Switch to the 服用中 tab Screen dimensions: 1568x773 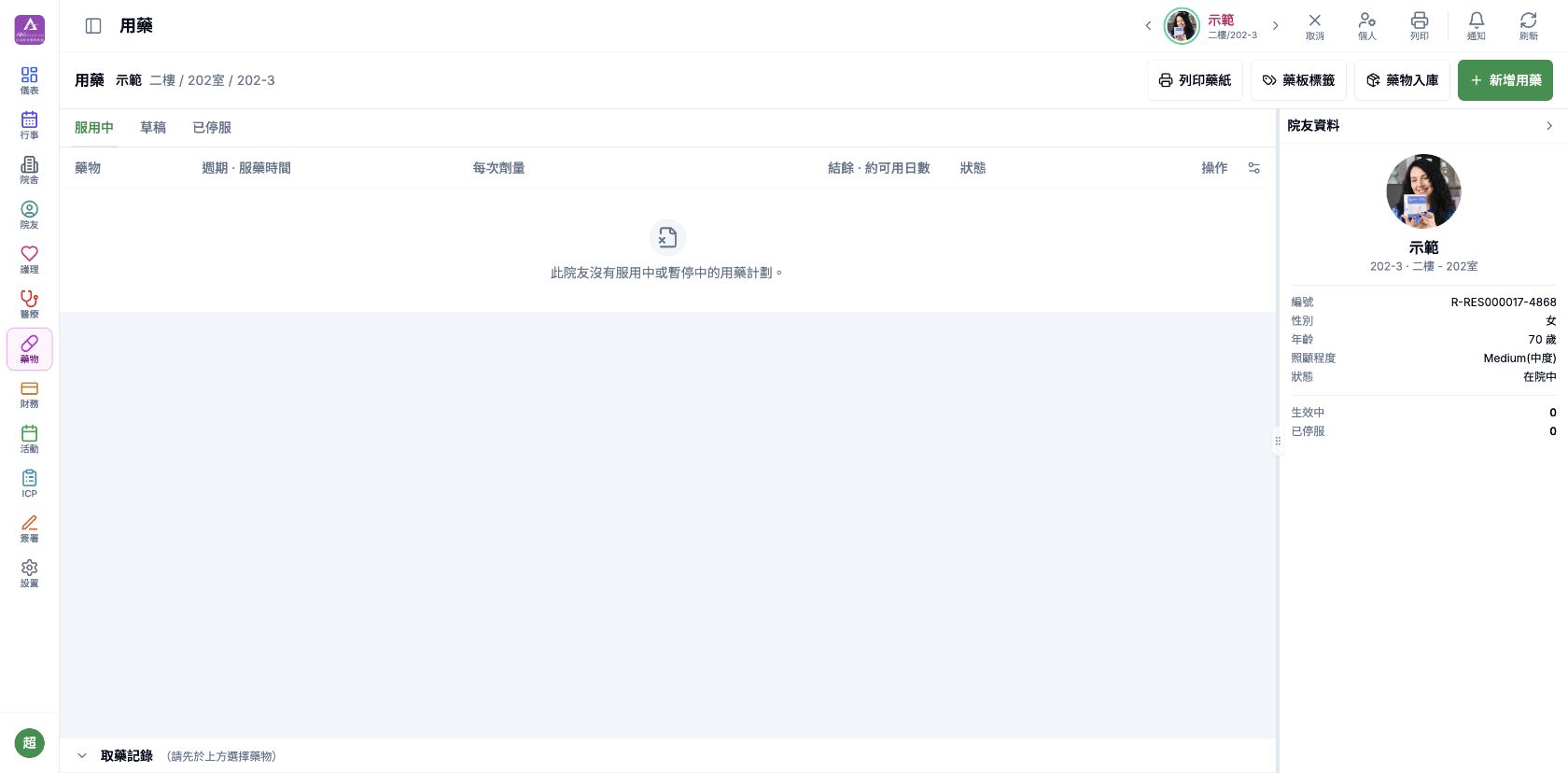tap(94, 128)
